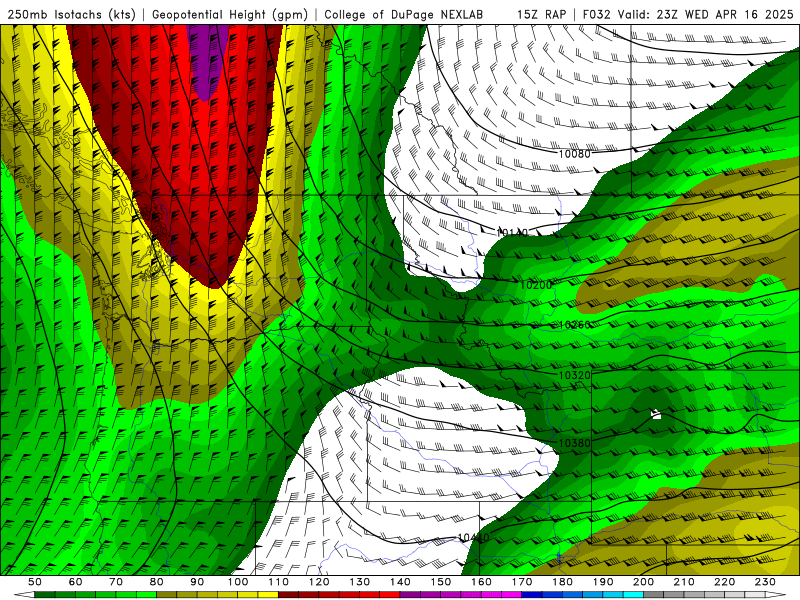Click the 80 knot legend label
Viewport: 800px width, 600px height.
157,582
